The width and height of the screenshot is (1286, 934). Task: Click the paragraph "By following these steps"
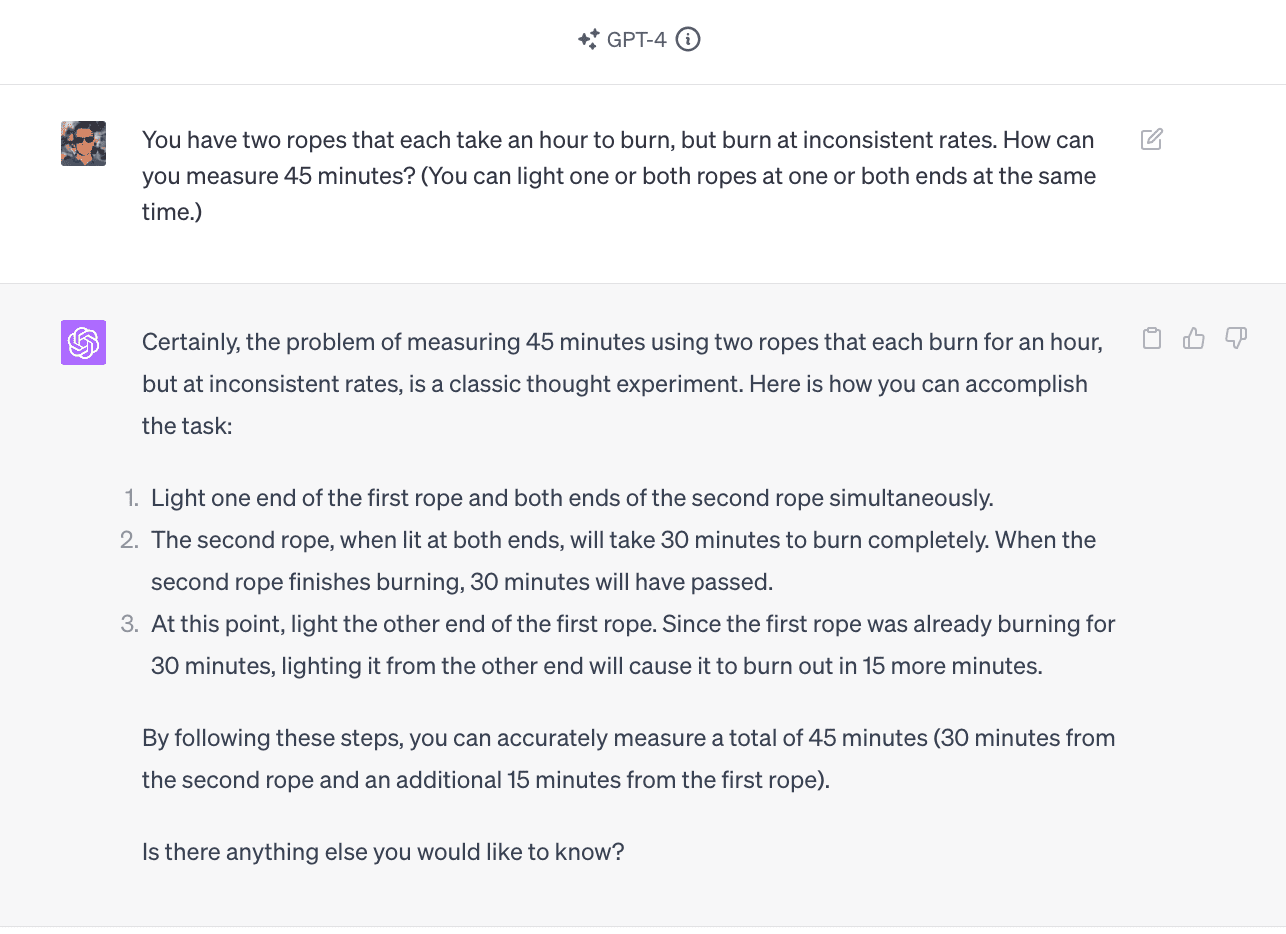pyautogui.click(x=628, y=759)
